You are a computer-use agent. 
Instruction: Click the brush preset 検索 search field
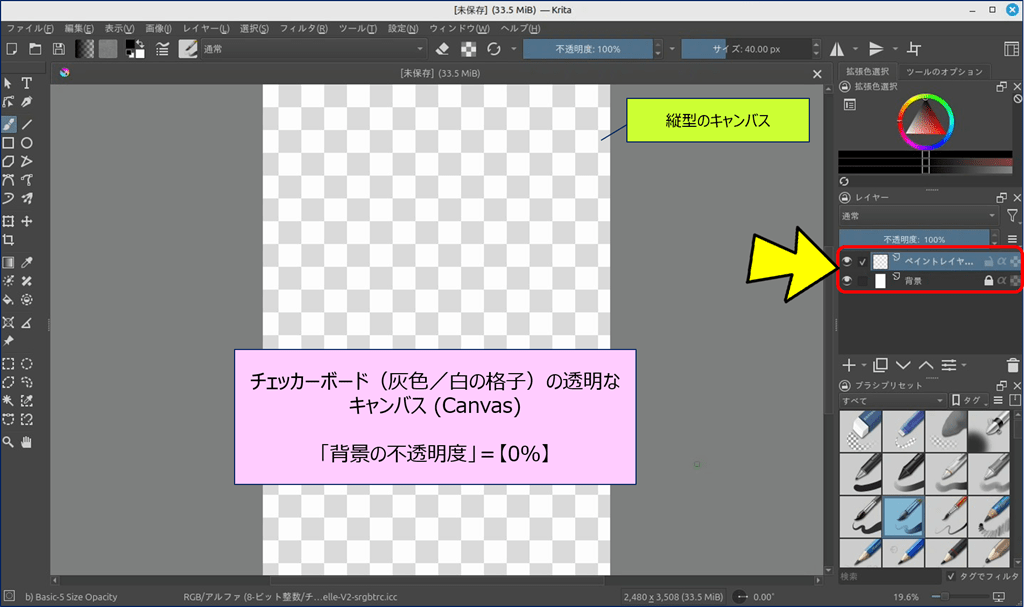pos(888,577)
